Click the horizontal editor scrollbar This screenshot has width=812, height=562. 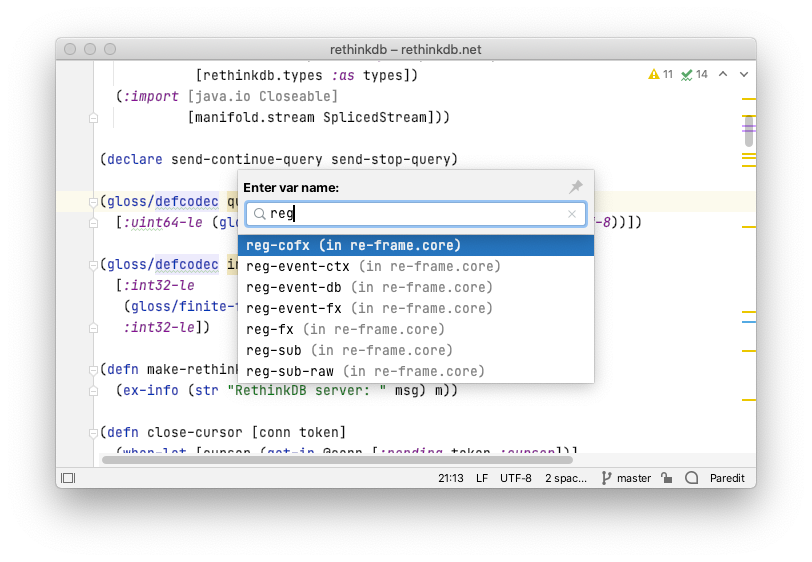[337, 460]
